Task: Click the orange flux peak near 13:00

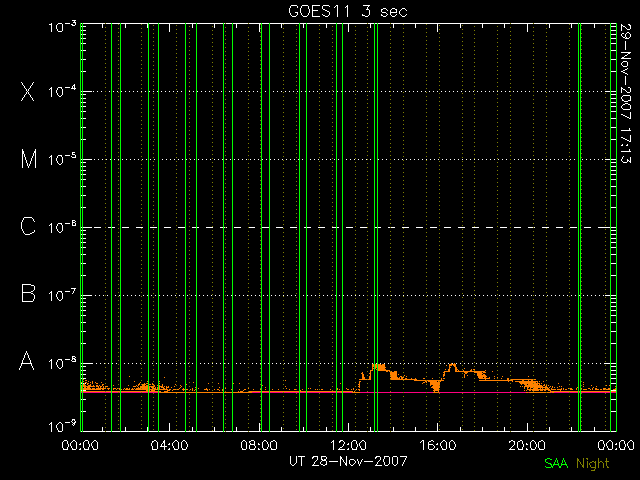Action: [378, 367]
